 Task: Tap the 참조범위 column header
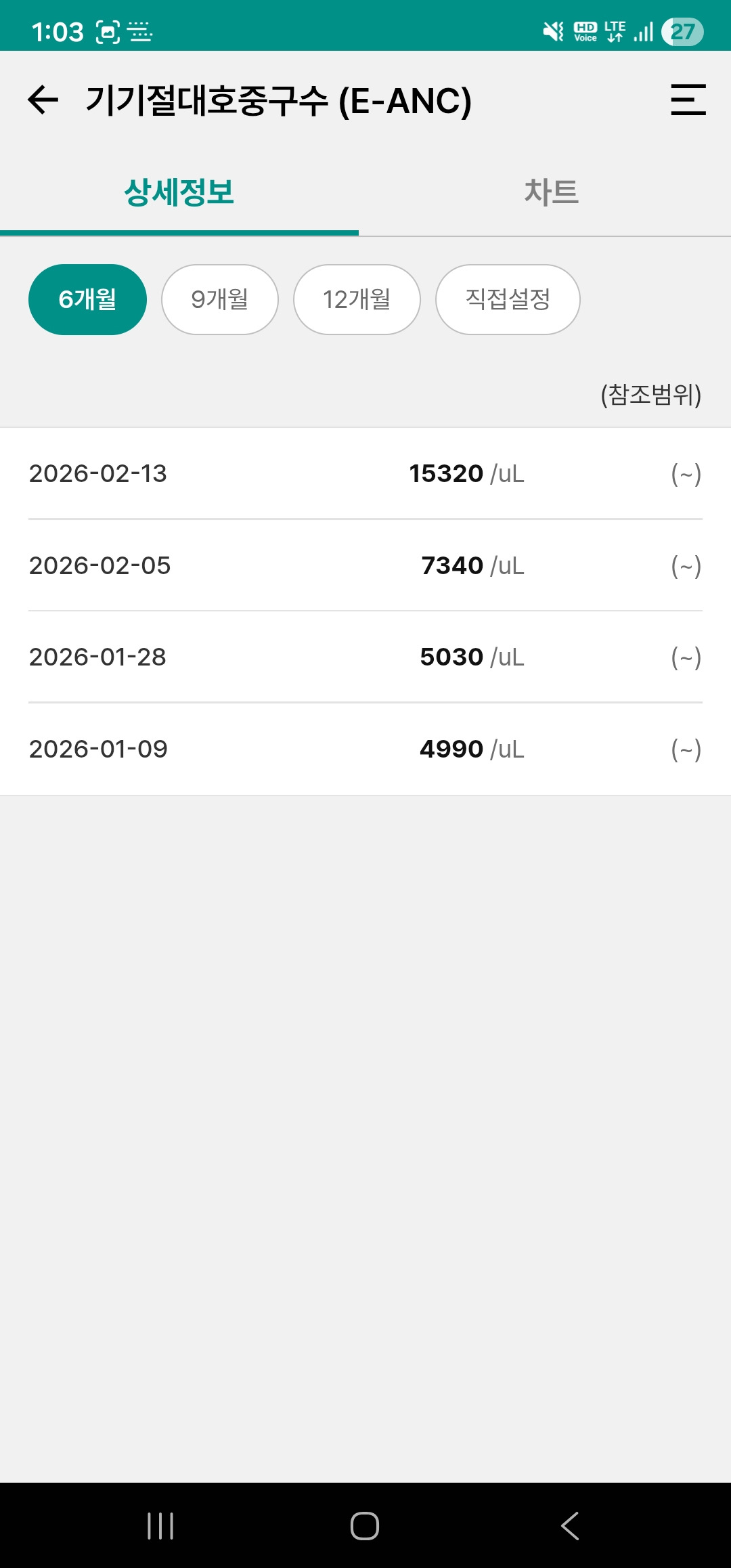coord(650,394)
